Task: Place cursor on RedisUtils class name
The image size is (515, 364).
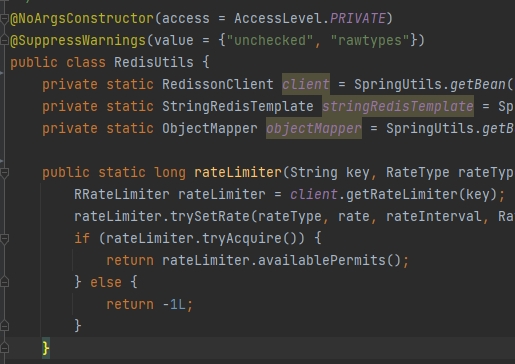Action: click(x=154, y=62)
